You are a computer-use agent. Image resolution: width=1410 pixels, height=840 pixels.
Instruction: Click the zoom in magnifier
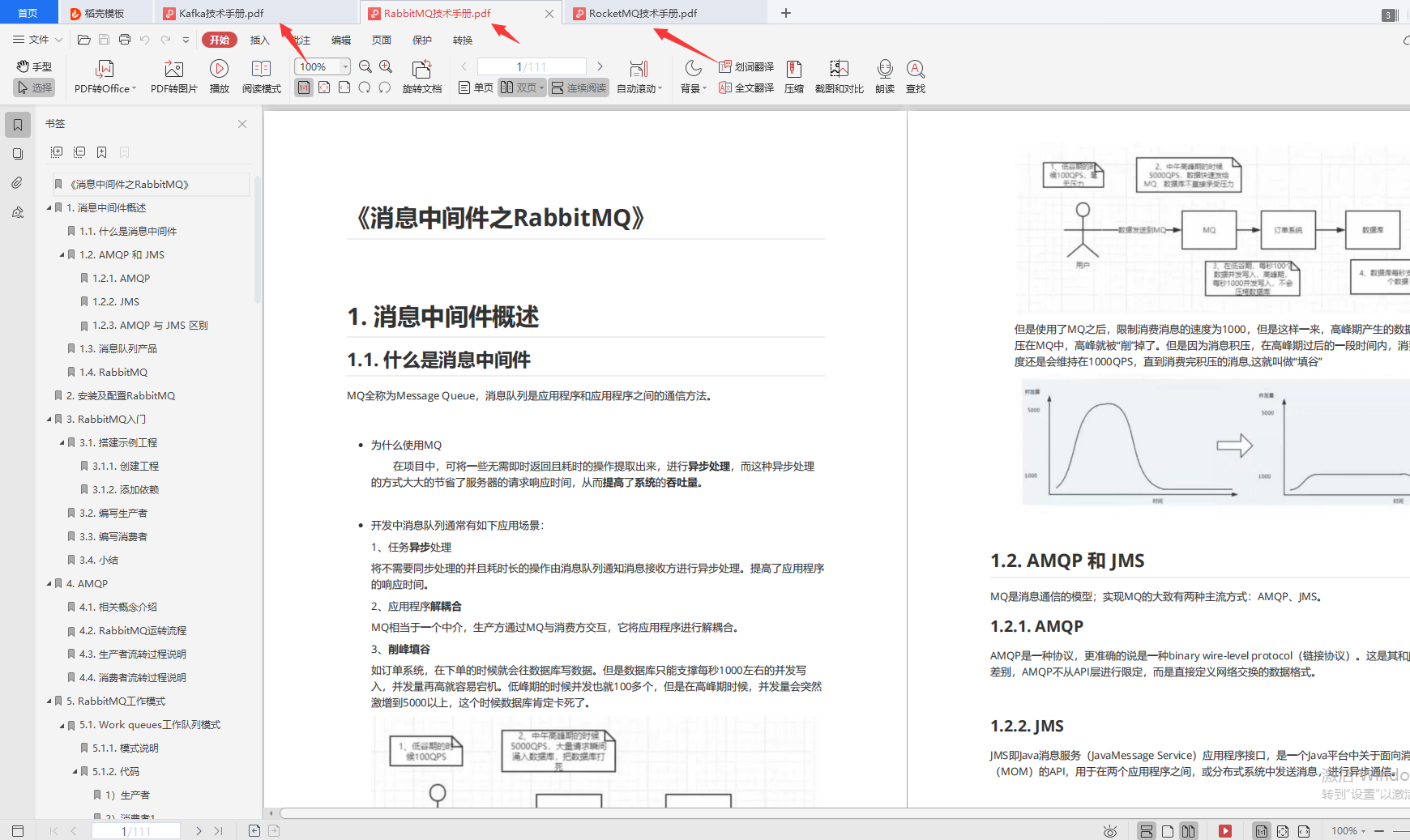[x=386, y=66]
